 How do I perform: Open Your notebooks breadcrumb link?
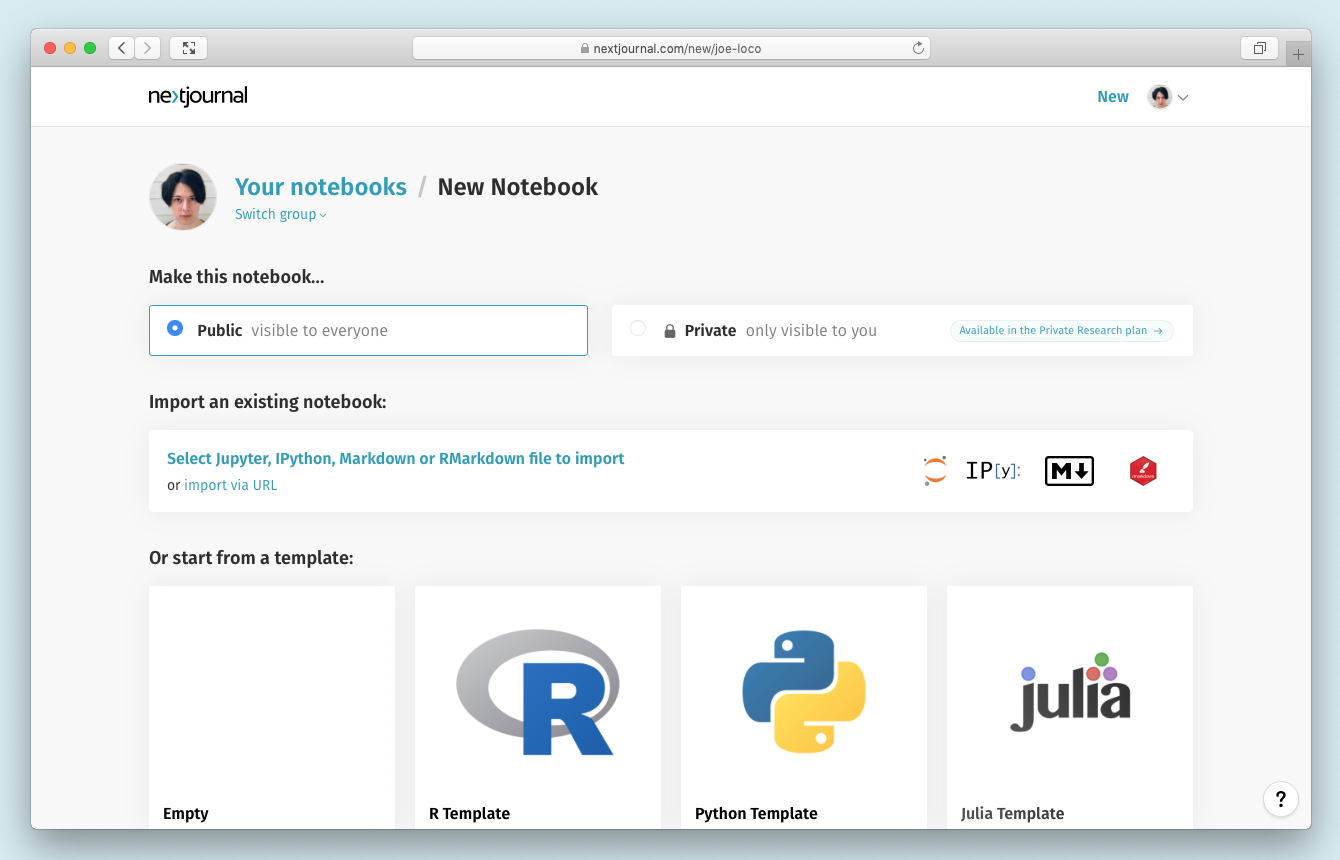click(x=321, y=187)
